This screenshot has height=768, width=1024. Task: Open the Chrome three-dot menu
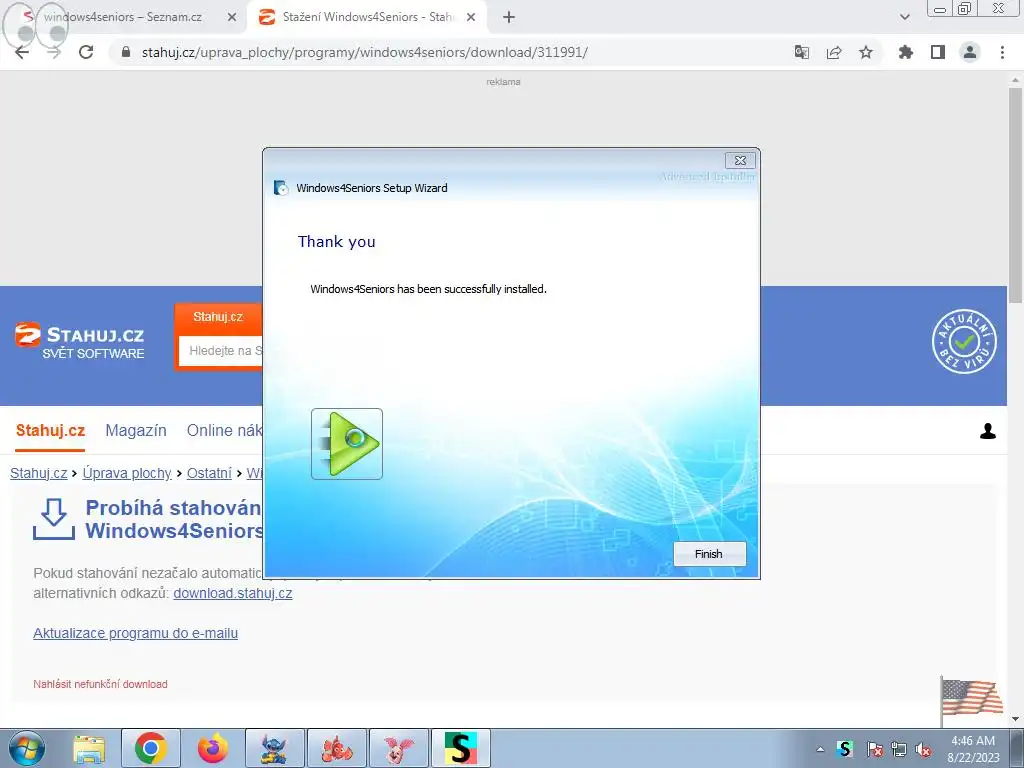point(1002,52)
